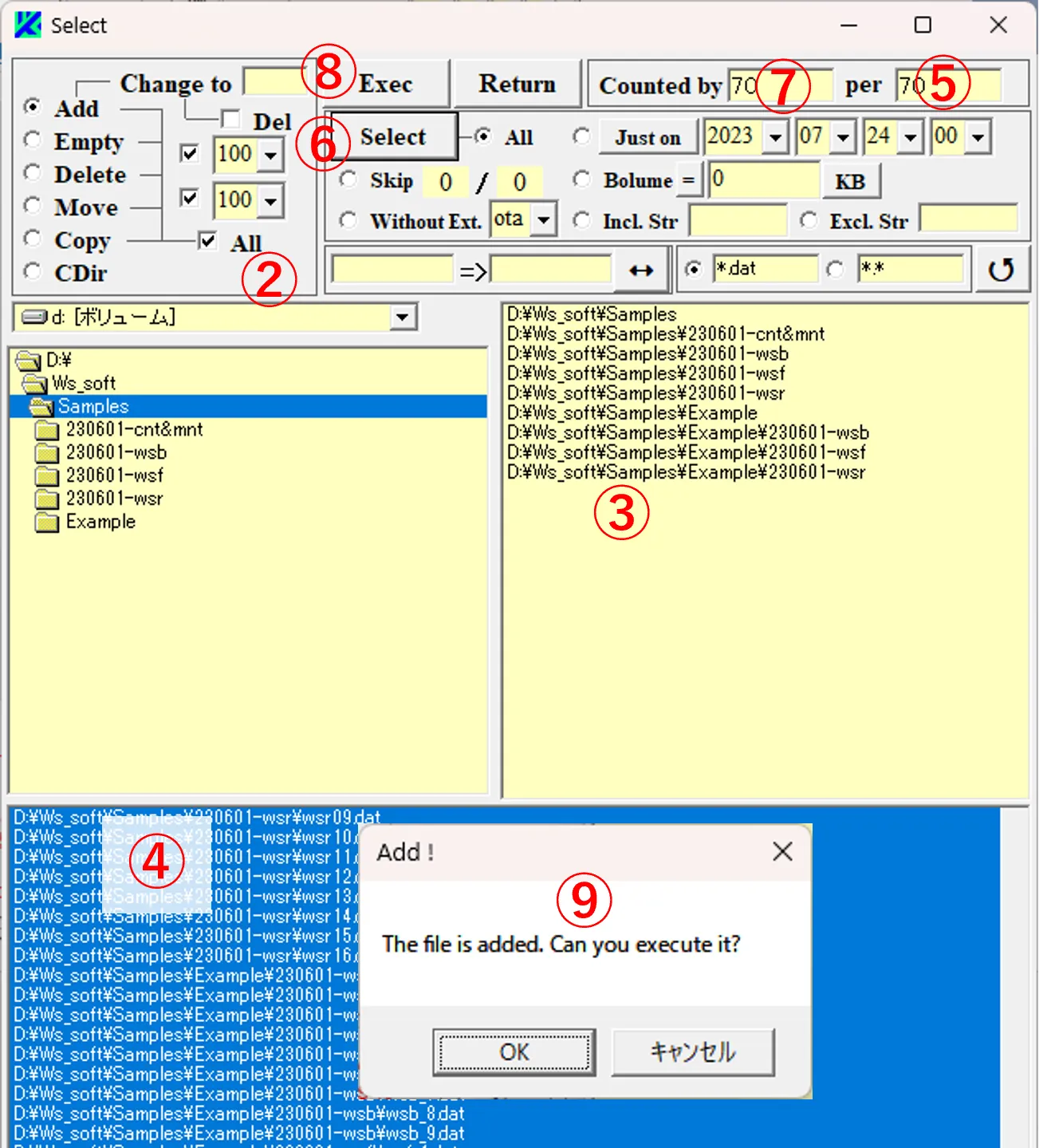Toggle the All checkbox under Change to
The width and height of the screenshot is (1051, 1148).
pos(207,240)
